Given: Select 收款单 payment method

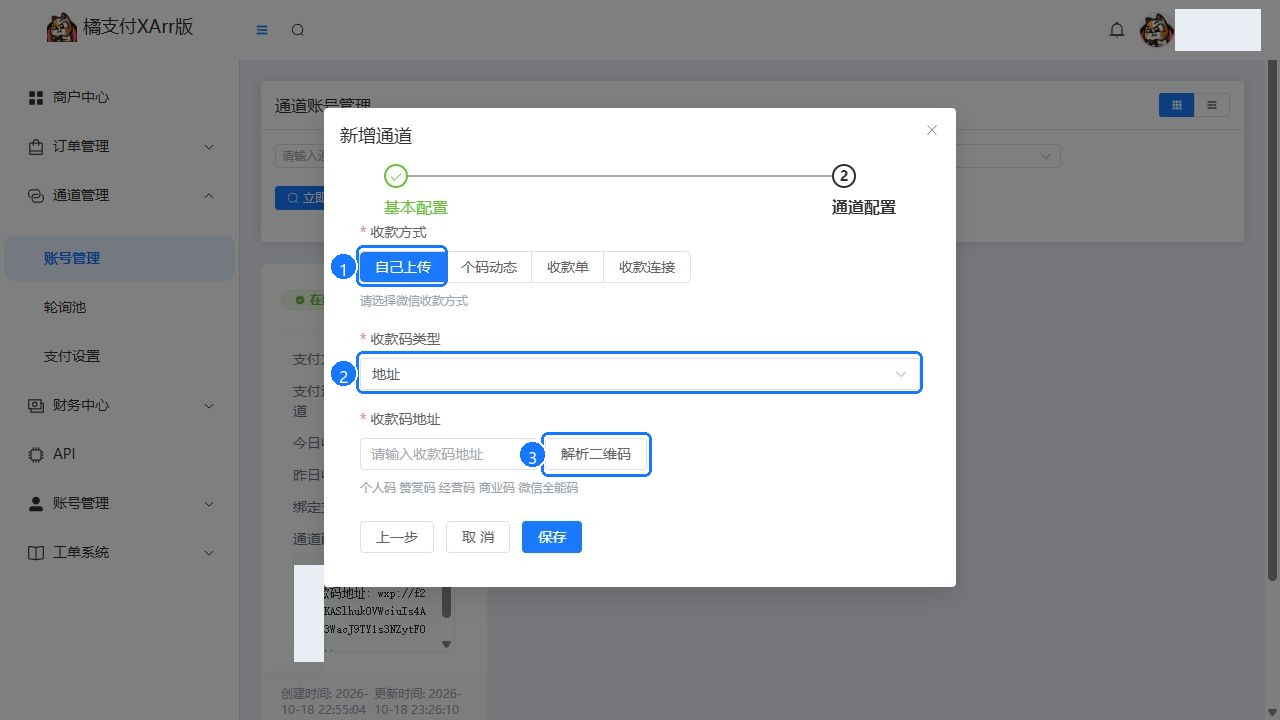Looking at the screenshot, I should click(x=568, y=267).
